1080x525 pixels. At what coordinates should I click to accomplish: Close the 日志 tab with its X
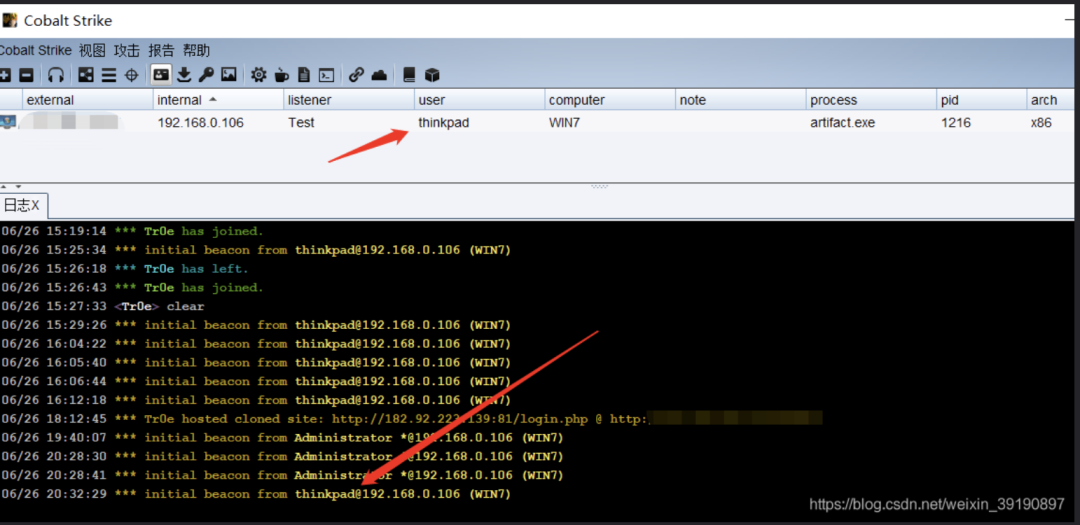(35, 205)
